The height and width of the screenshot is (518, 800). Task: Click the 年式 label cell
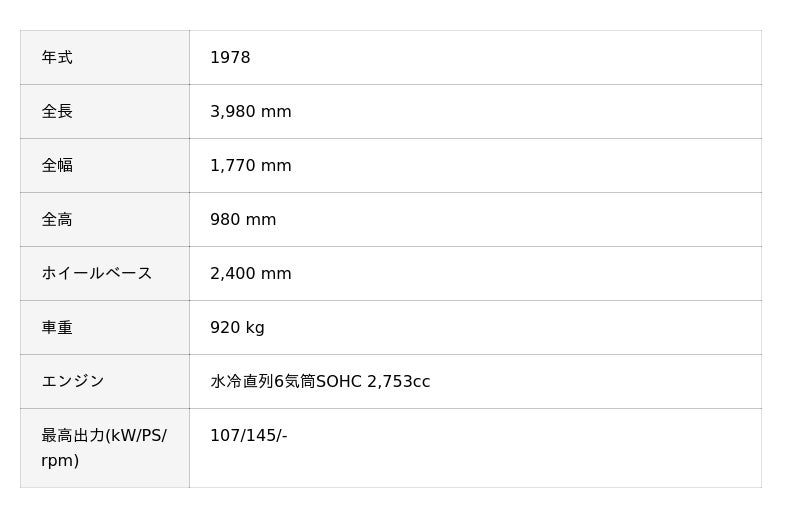point(57,58)
